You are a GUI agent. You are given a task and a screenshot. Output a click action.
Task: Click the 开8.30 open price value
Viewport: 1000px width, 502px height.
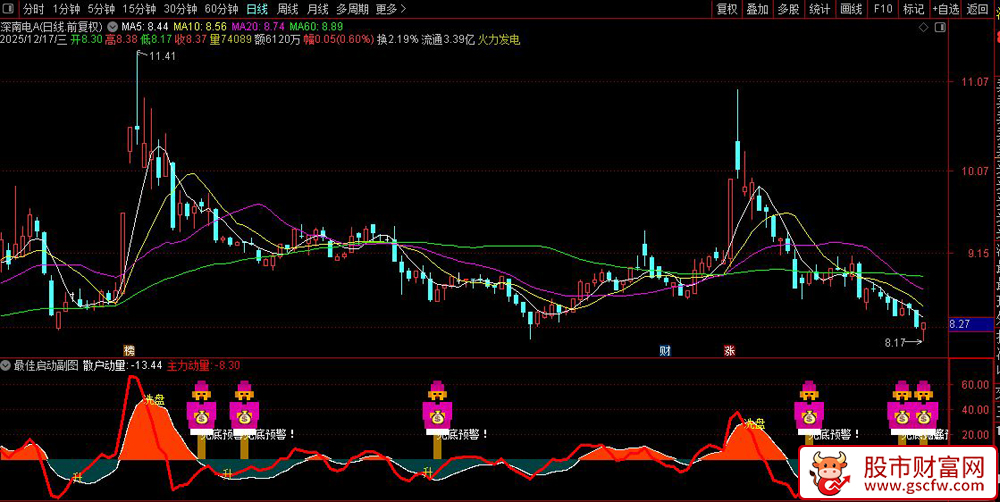[x=87, y=40]
